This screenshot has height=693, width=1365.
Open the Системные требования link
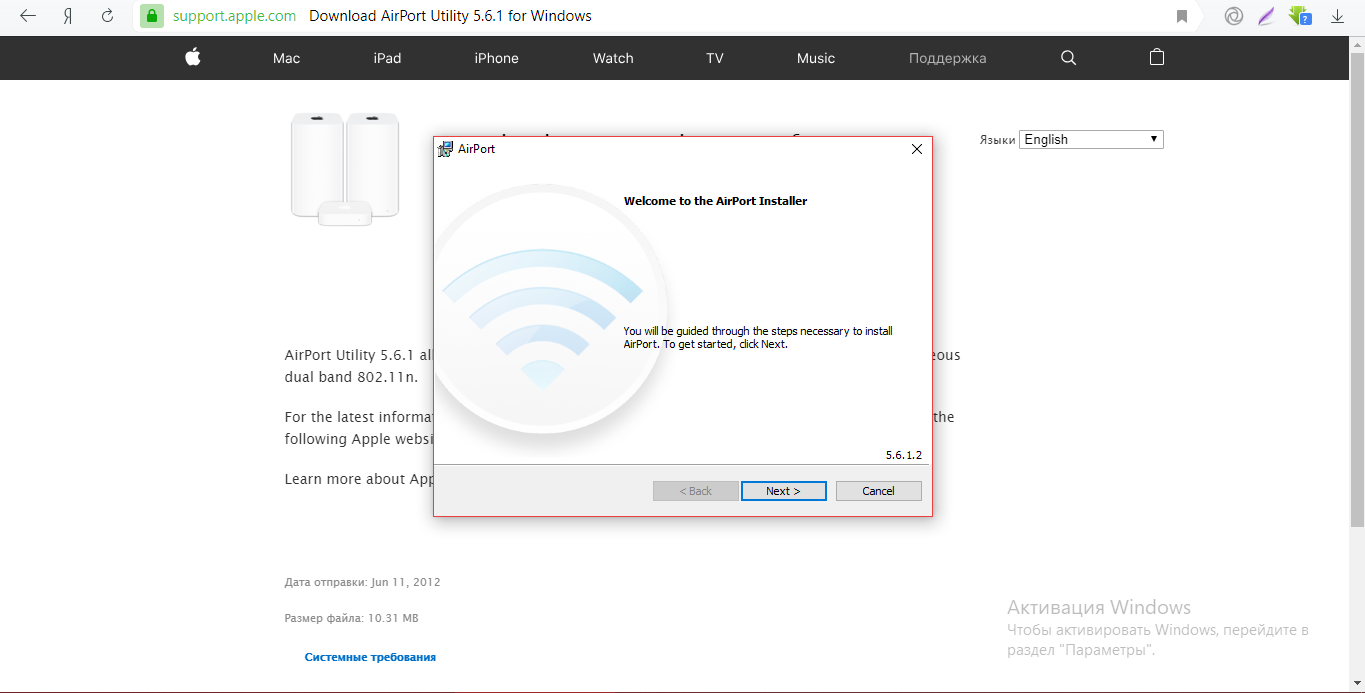coord(370,657)
